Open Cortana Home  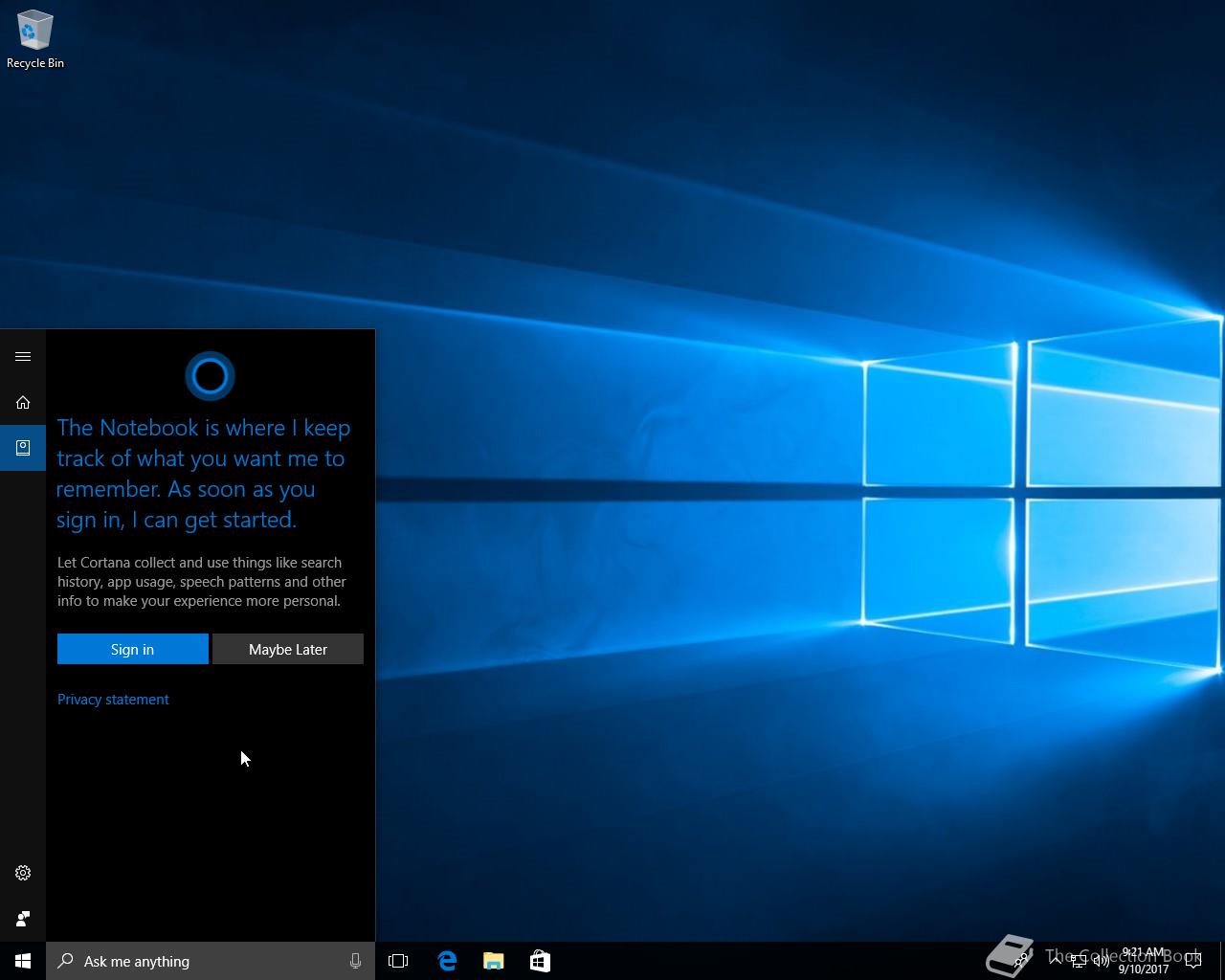coord(23,403)
